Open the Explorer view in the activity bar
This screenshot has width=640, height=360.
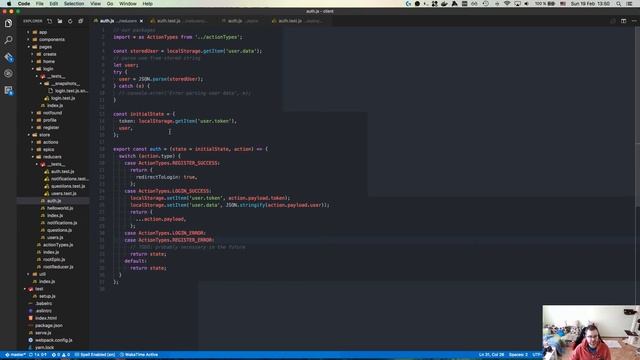(8, 23)
